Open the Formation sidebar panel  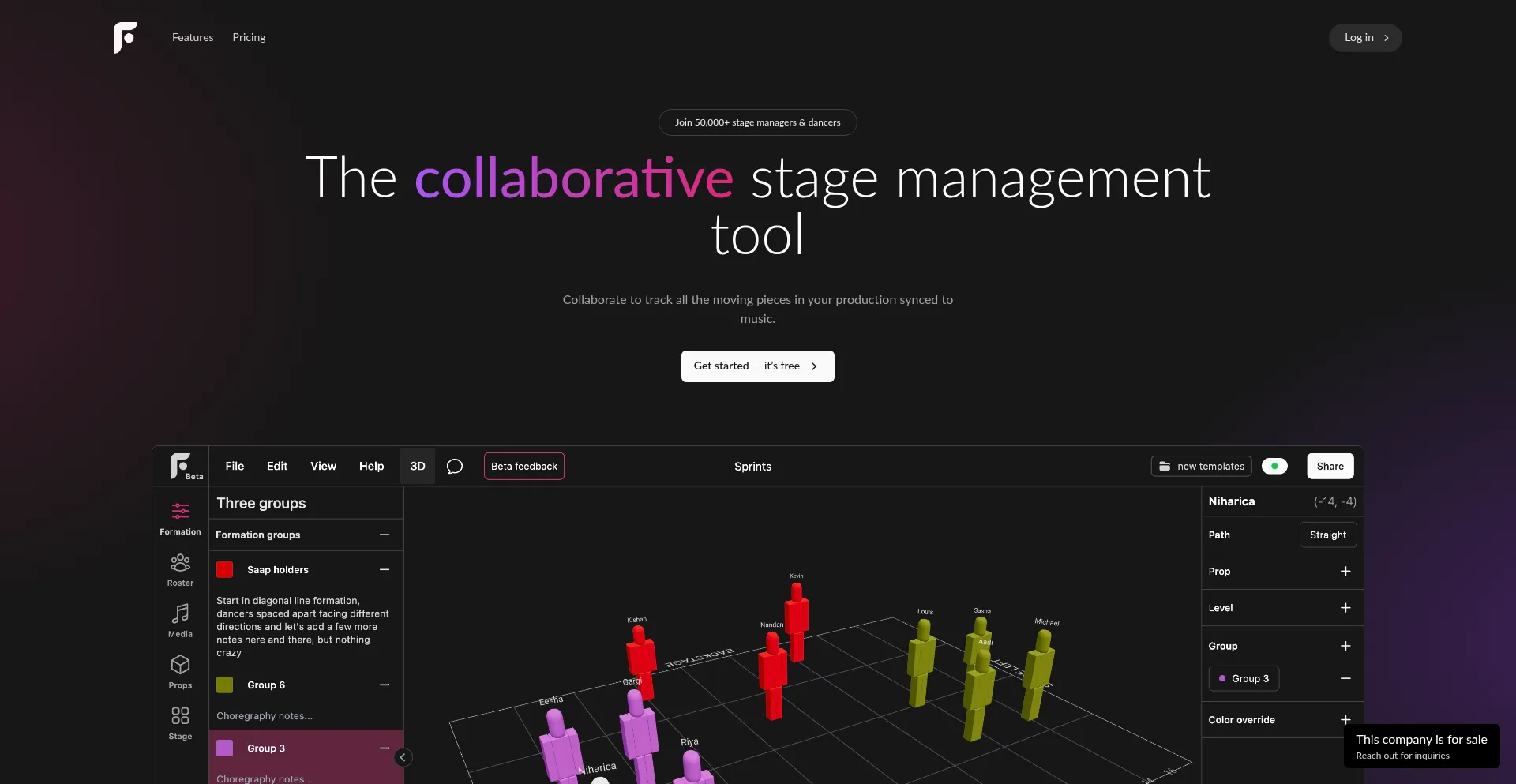tap(180, 519)
